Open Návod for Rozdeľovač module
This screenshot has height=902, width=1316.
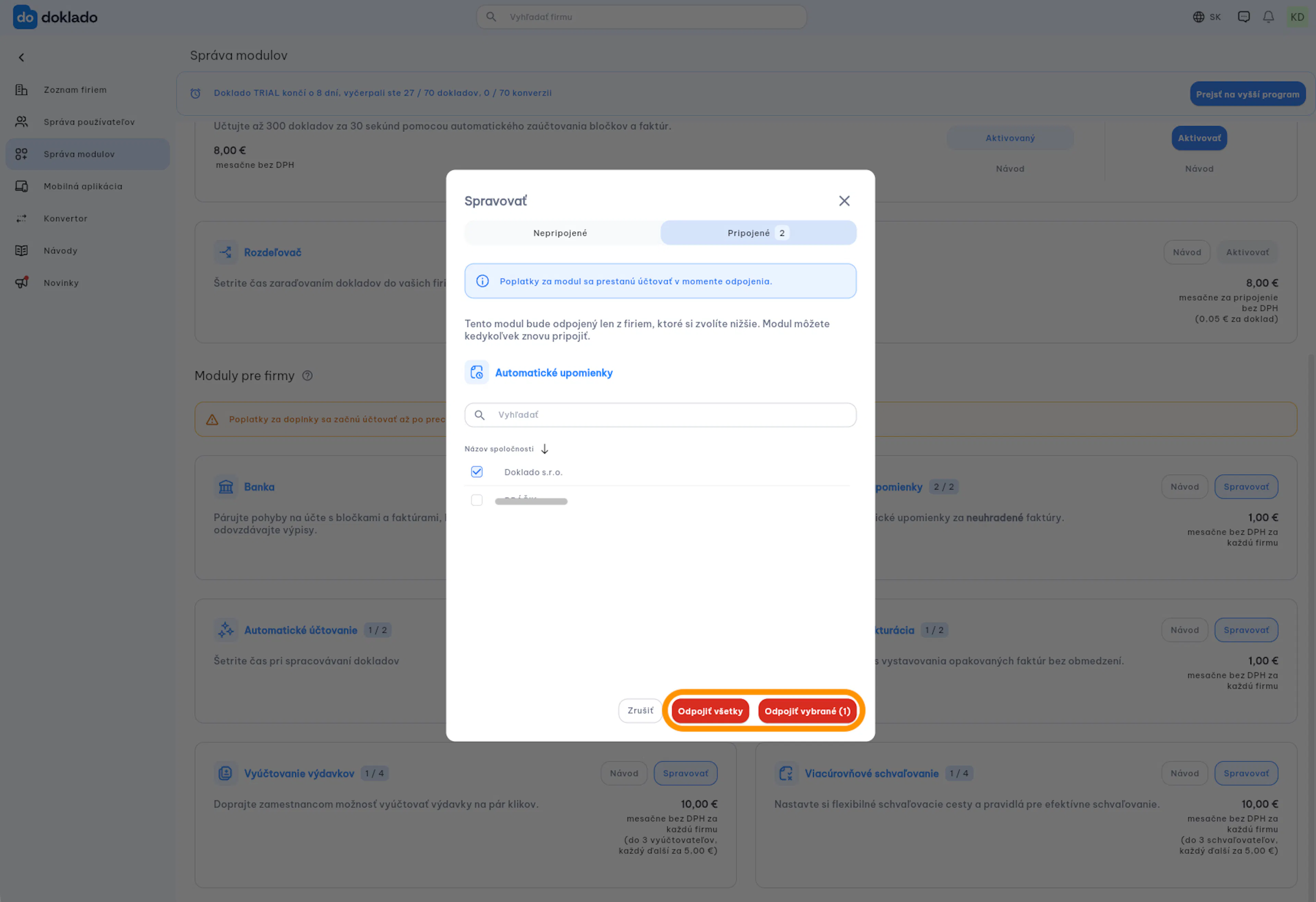pyautogui.click(x=1187, y=252)
